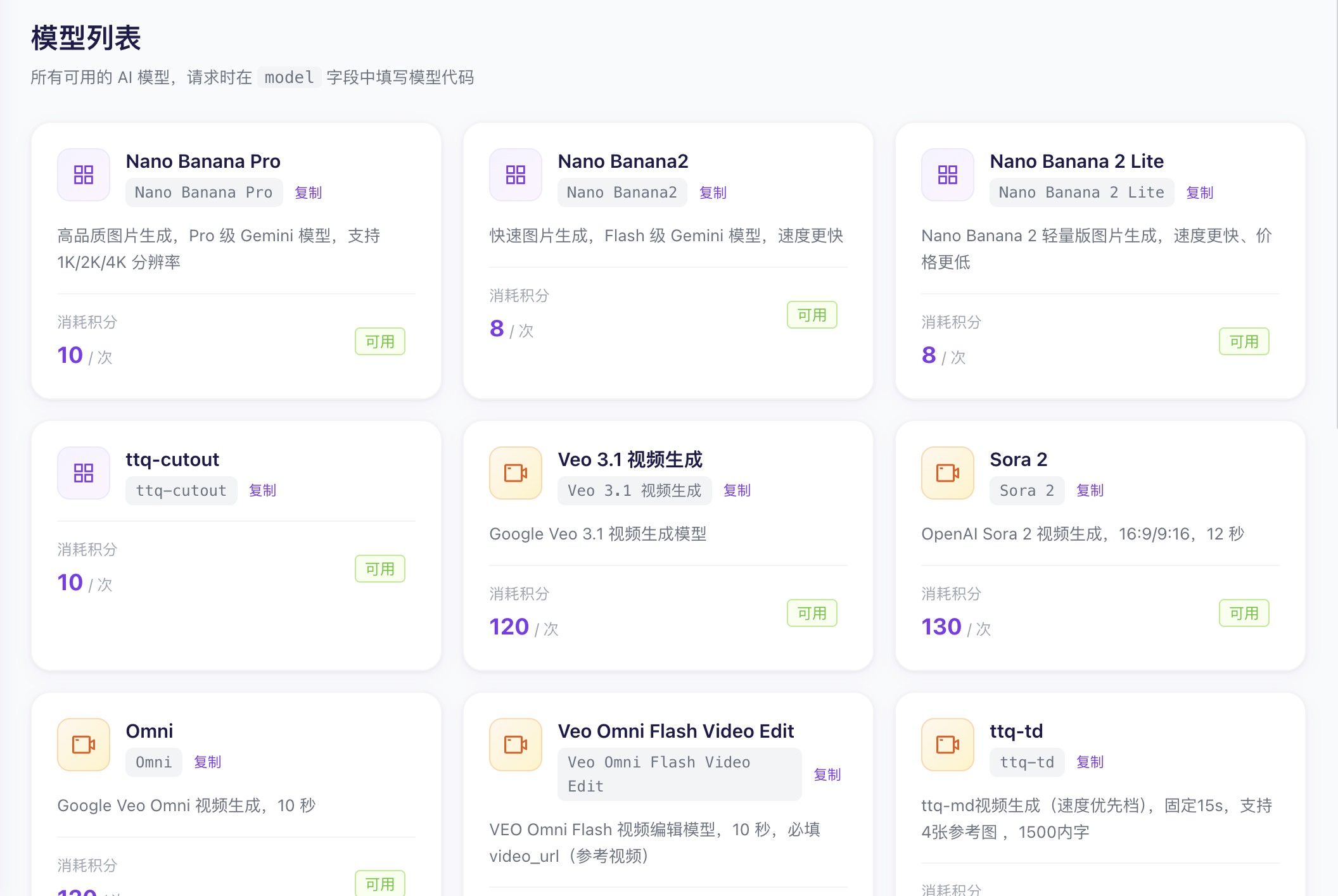The width and height of the screenshot is (1338, 896).
Task: Copy the ttq-cutout model code
Action: [262, 490]
